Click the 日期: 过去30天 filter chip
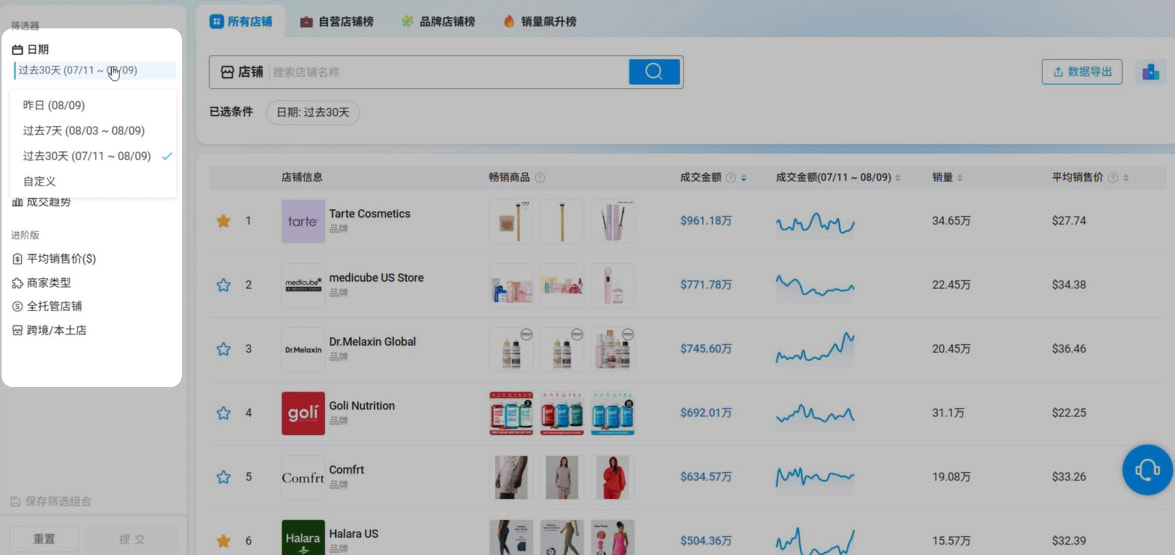 pos(312,112)
